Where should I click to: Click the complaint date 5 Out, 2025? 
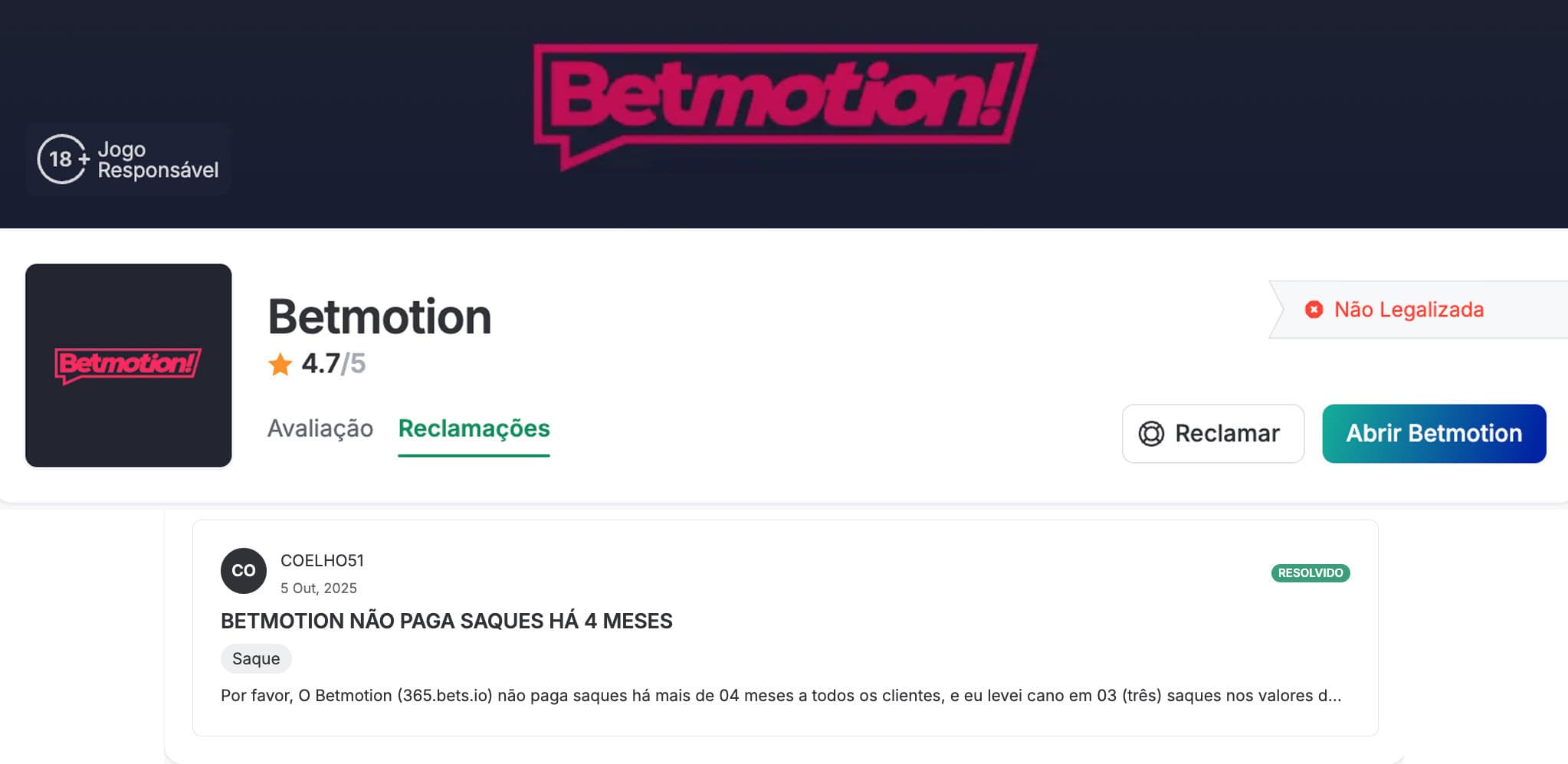[317, 588]
